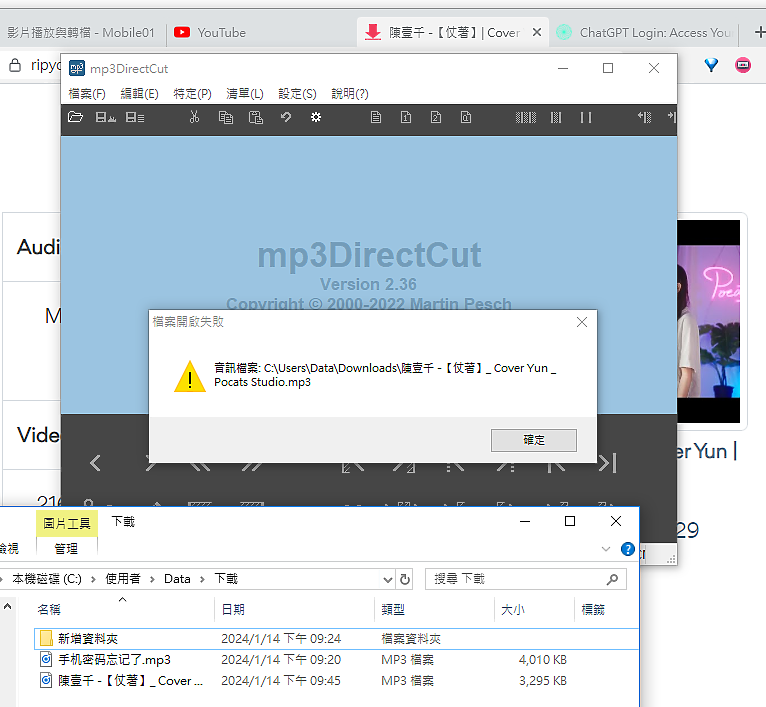Click 使用者 in breadcrumb path

pos(123,579)
